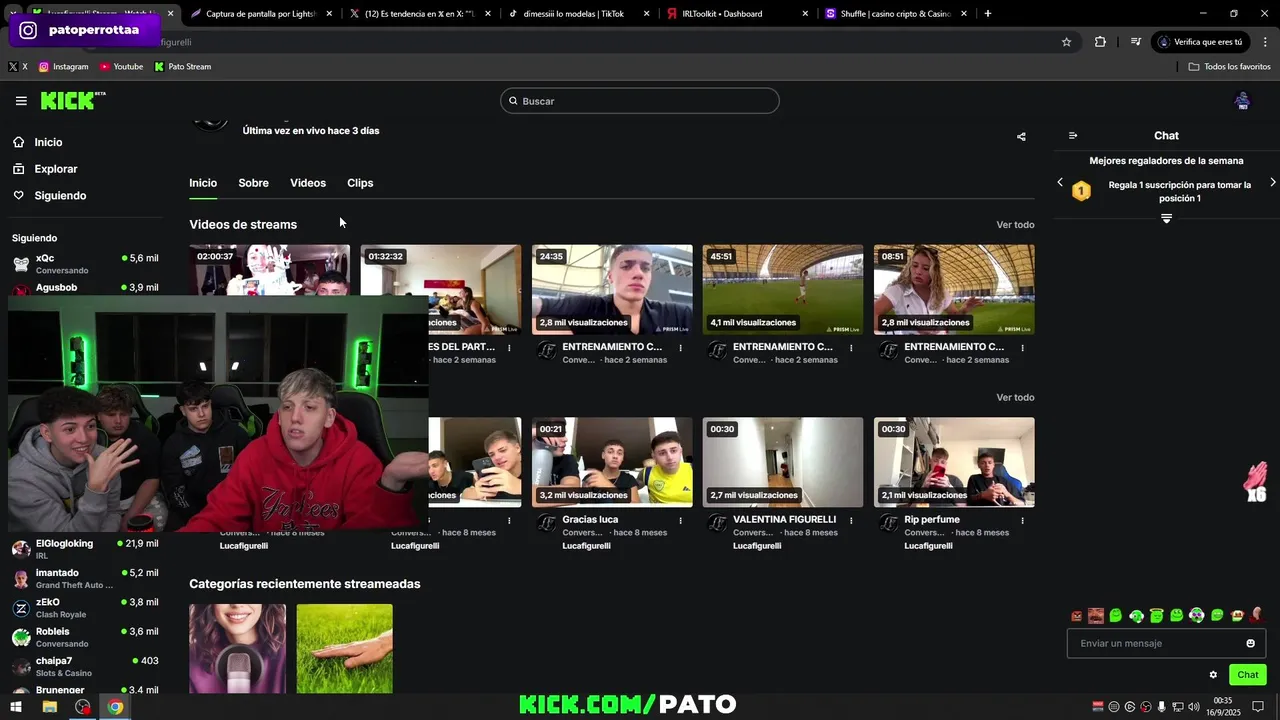The image size is (1280, 720).
Task: Open options for 45:51 ENTRENAMIENTO video
Action: click(x=851, y=348)
